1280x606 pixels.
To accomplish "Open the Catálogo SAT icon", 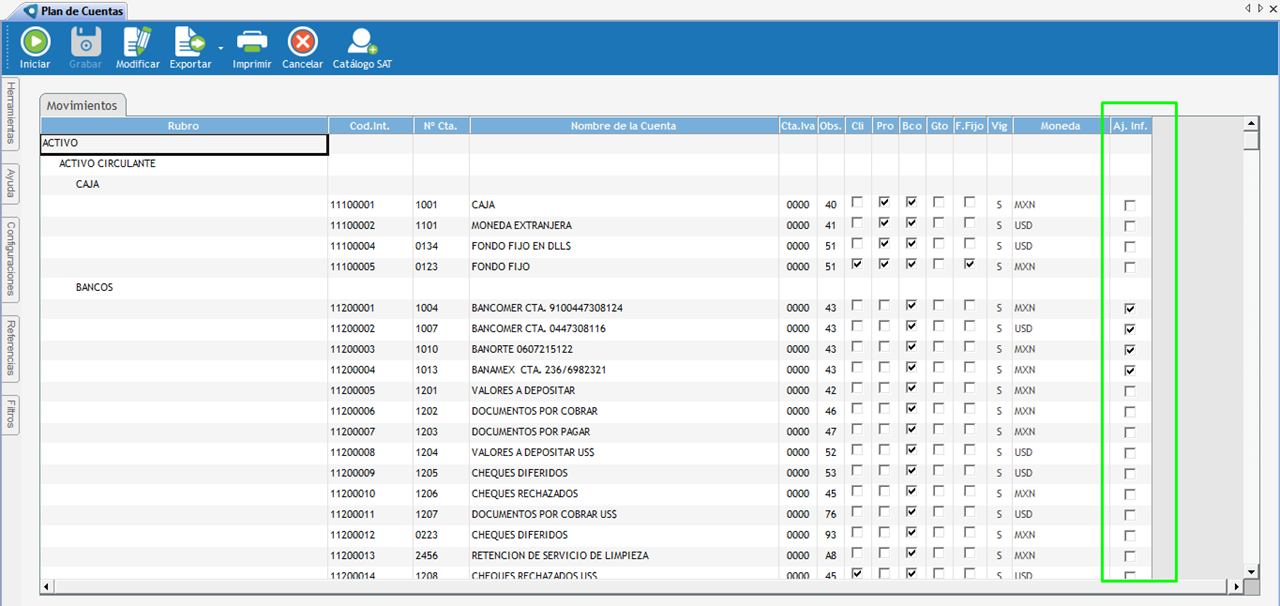I will [361, 42].
